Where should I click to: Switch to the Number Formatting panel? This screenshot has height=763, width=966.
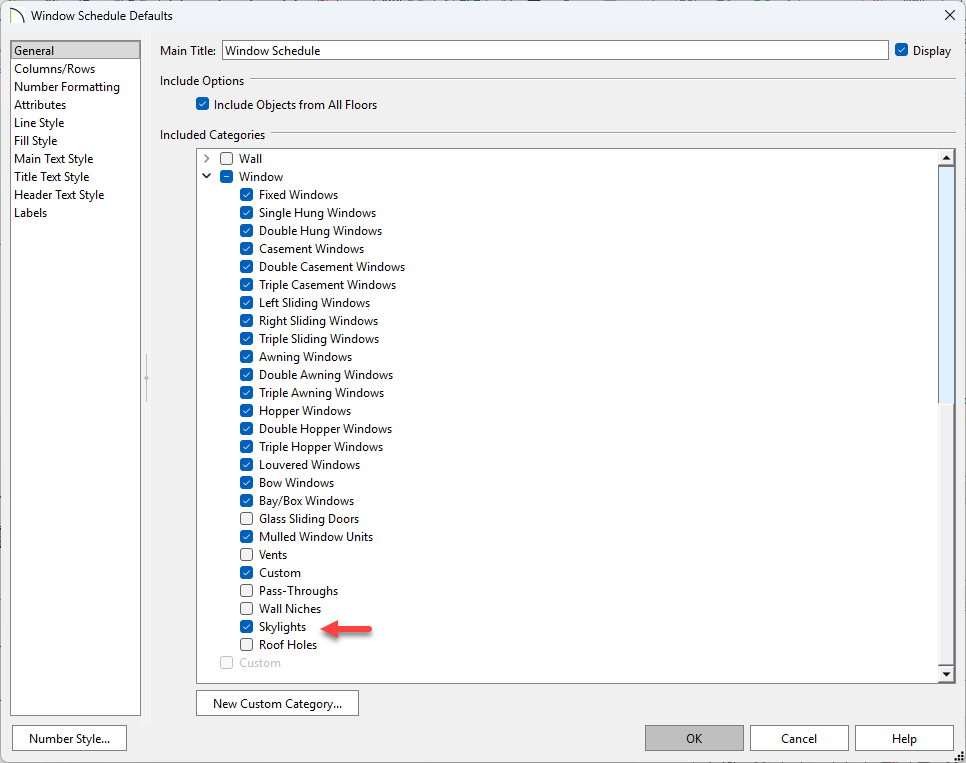point(67,87)
